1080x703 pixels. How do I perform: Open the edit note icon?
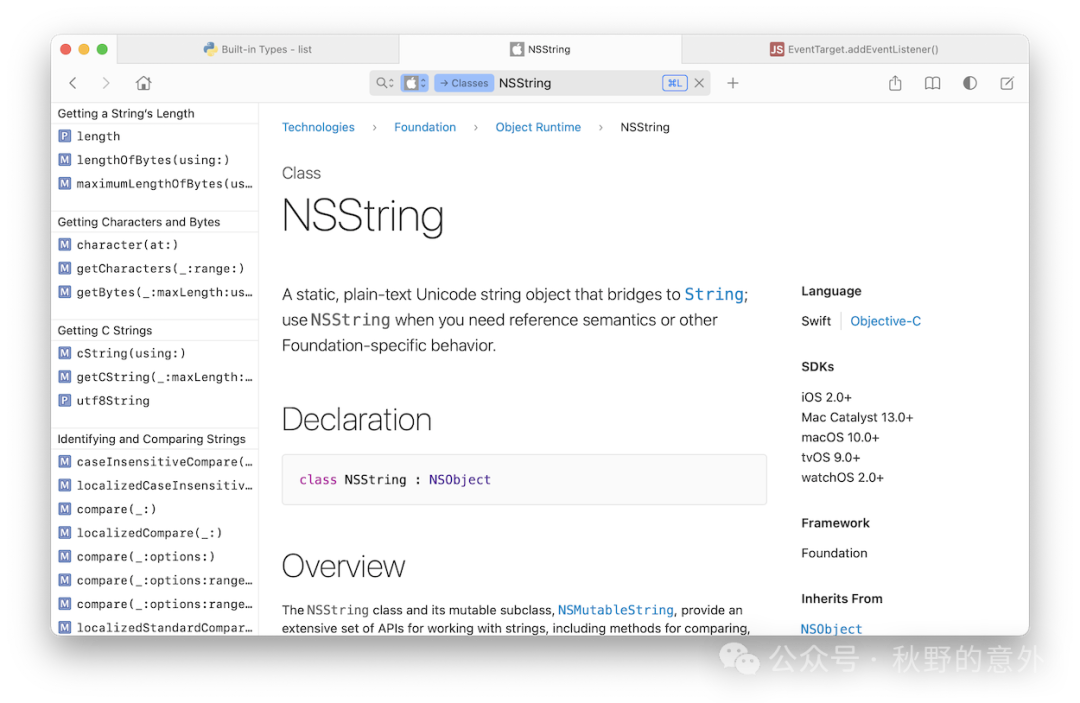coord(1007,83)
